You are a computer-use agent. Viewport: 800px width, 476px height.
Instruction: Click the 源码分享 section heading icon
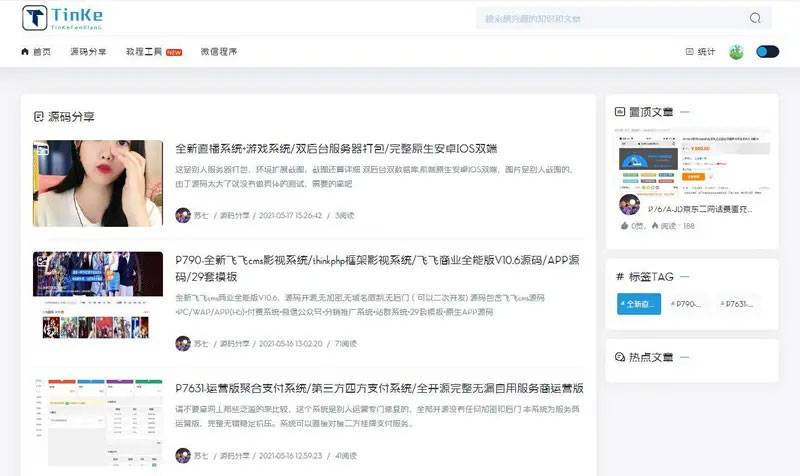[x=39, y=117]
